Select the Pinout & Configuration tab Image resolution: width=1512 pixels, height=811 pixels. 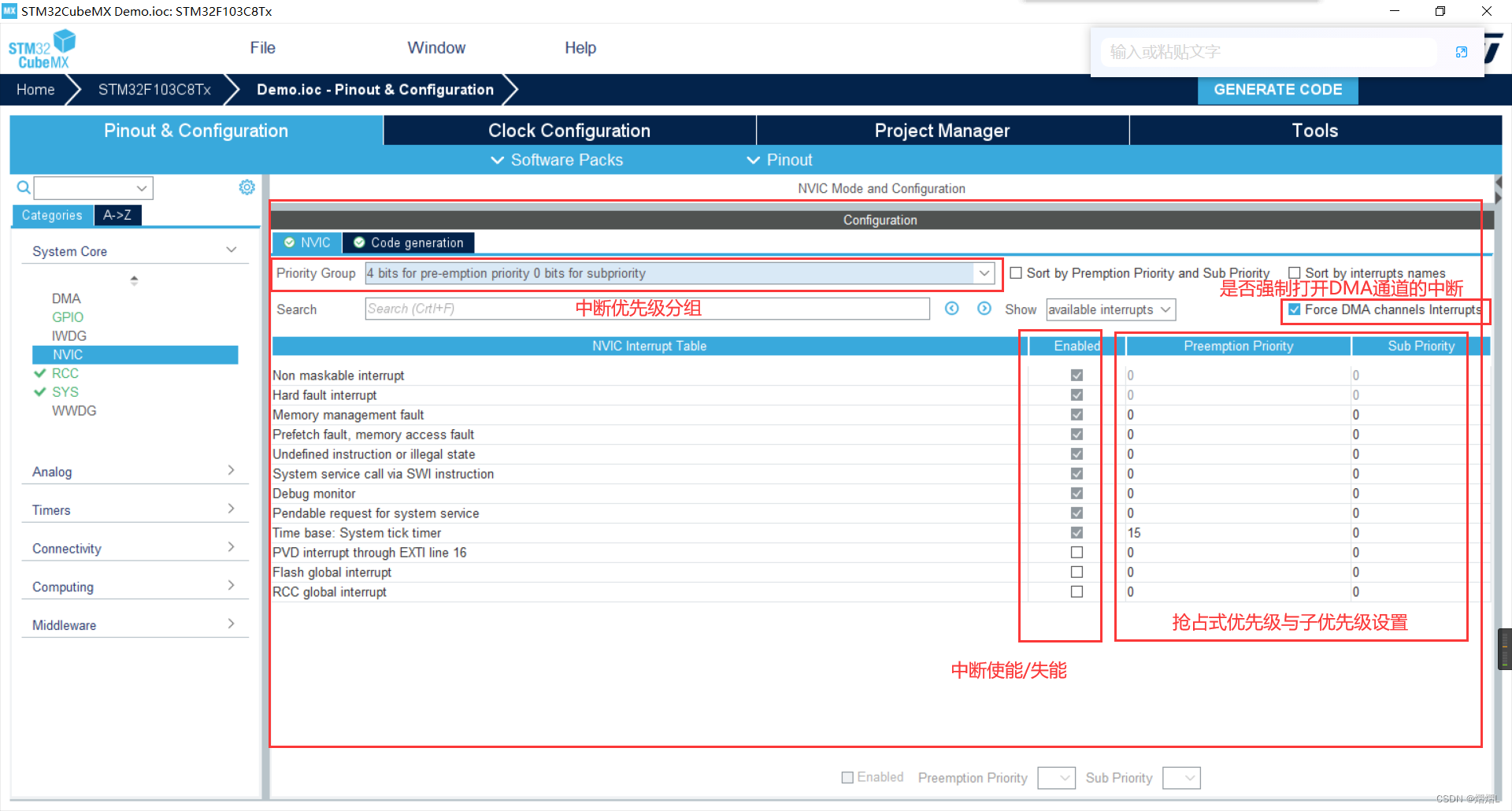(x=196, y=131)
